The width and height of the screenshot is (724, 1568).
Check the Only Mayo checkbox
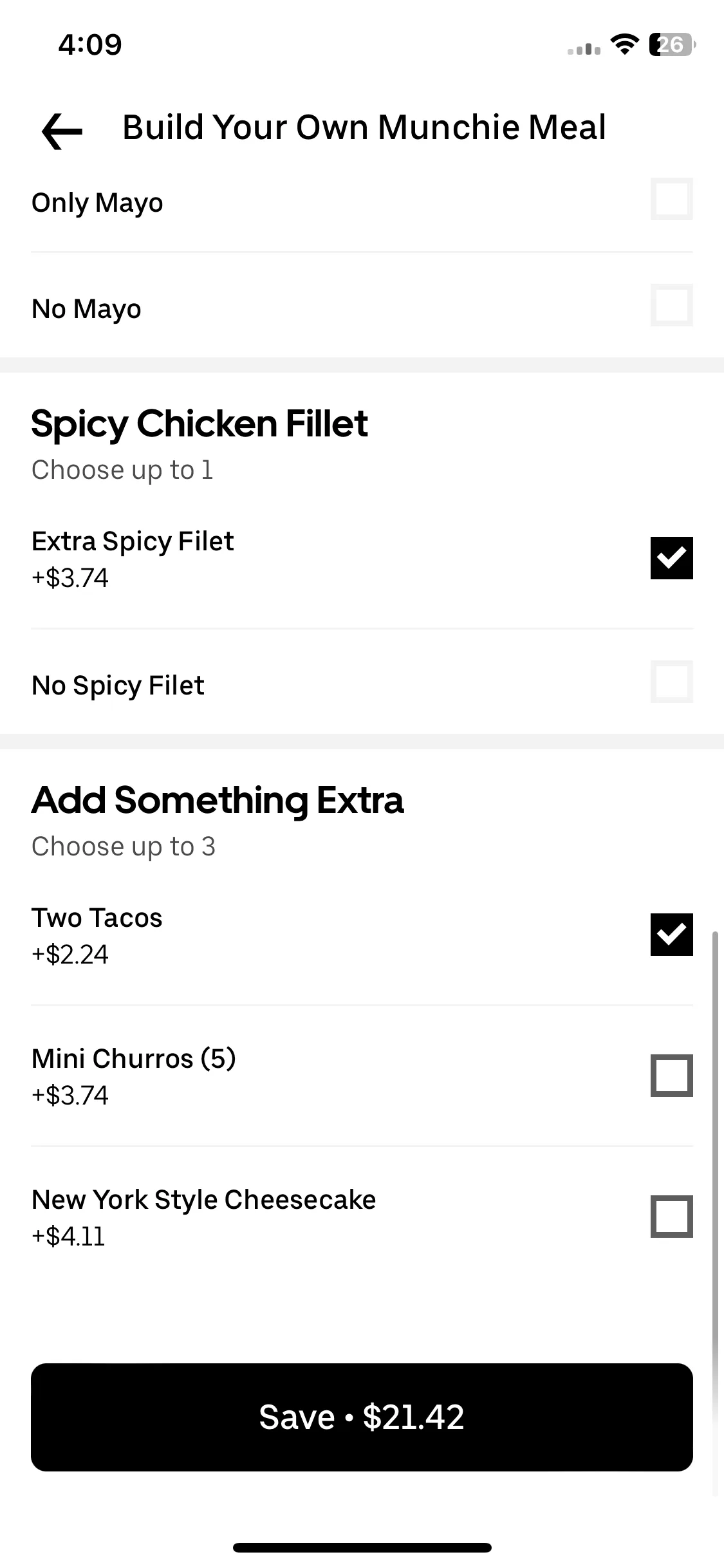point(671,199)
